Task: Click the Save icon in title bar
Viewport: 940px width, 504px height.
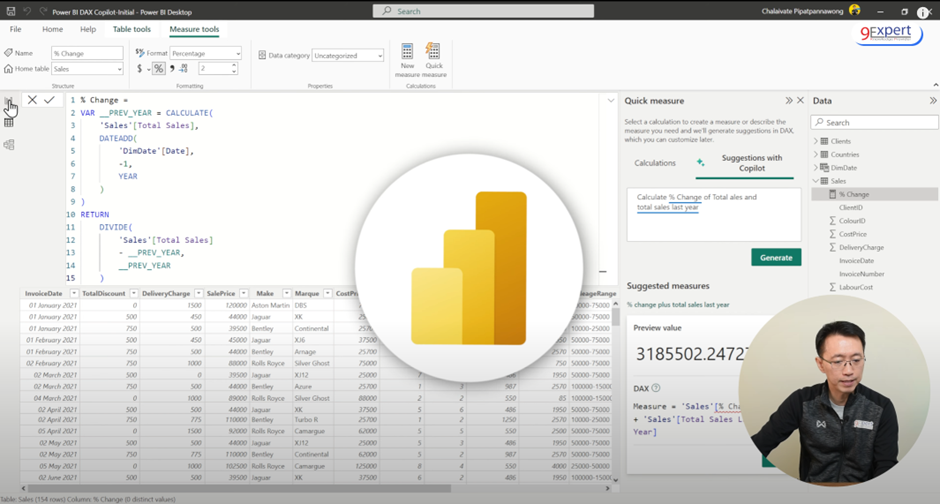Action: (x=12, y=11)
